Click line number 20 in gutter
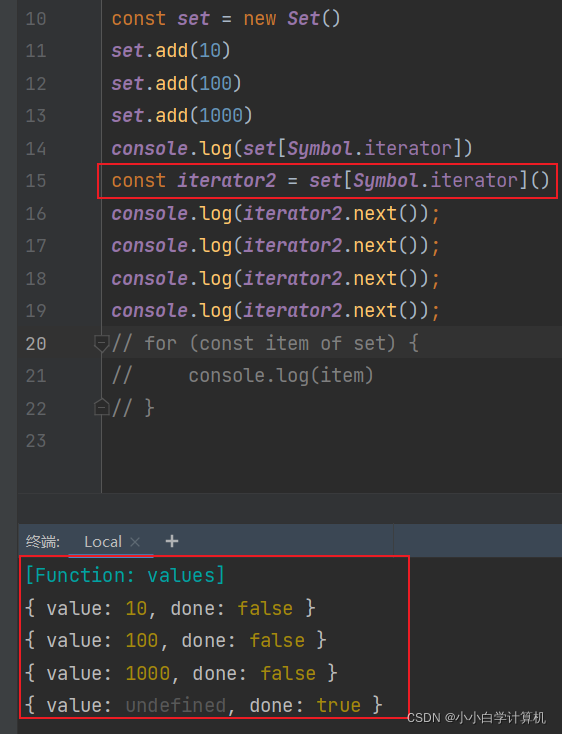The height and width of the screenshot is (734, 562). pos(36,344)
